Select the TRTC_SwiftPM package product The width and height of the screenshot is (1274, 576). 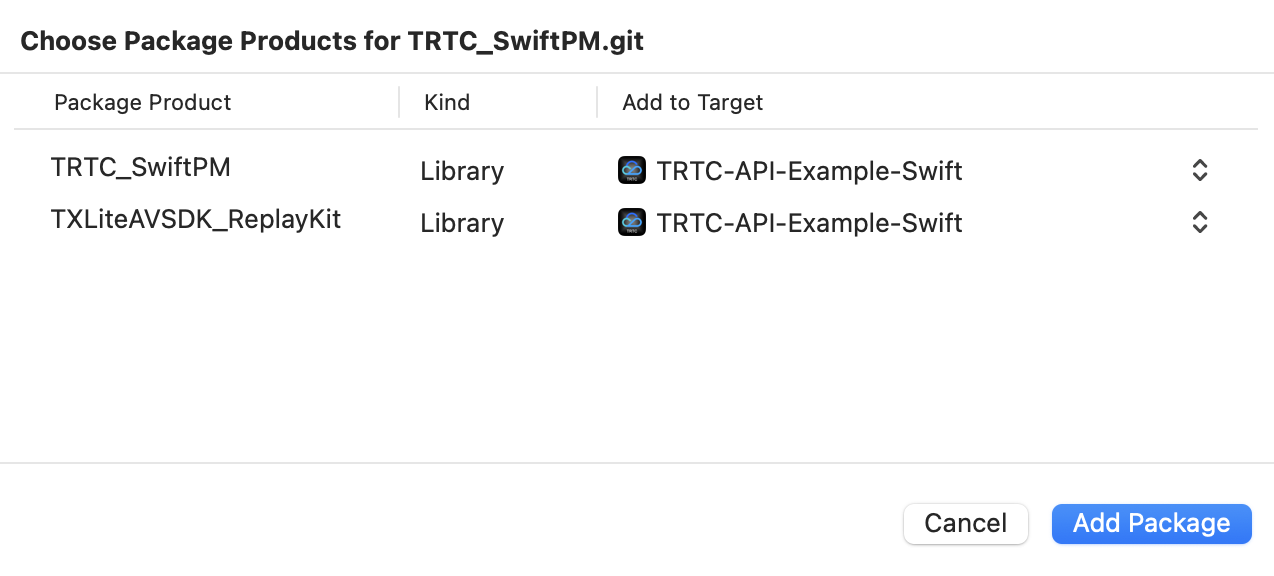140,167
